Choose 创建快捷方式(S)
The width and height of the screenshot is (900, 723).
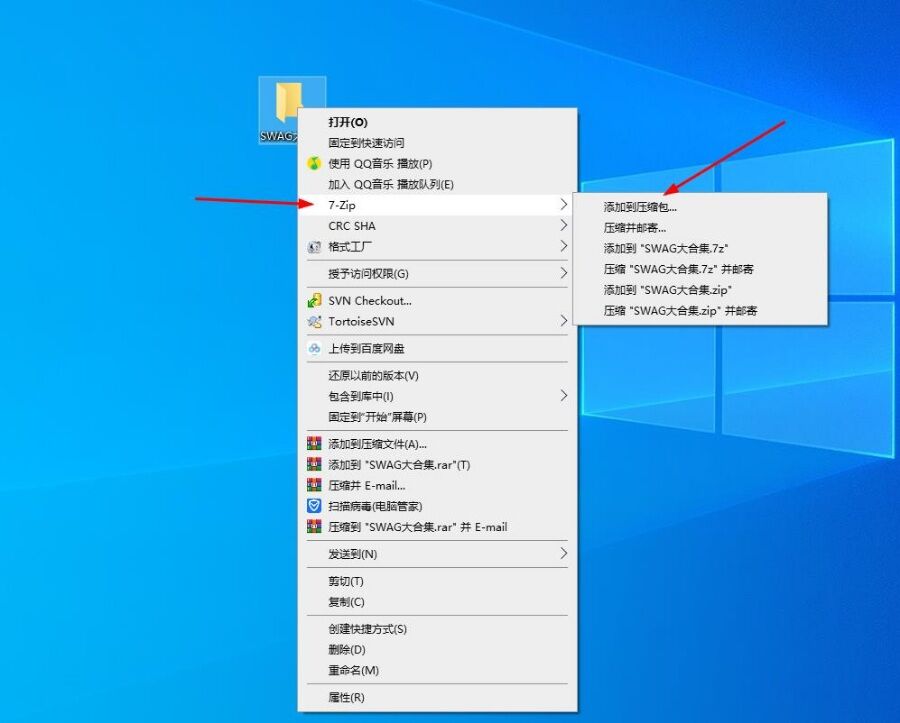(x=437, y=629)
